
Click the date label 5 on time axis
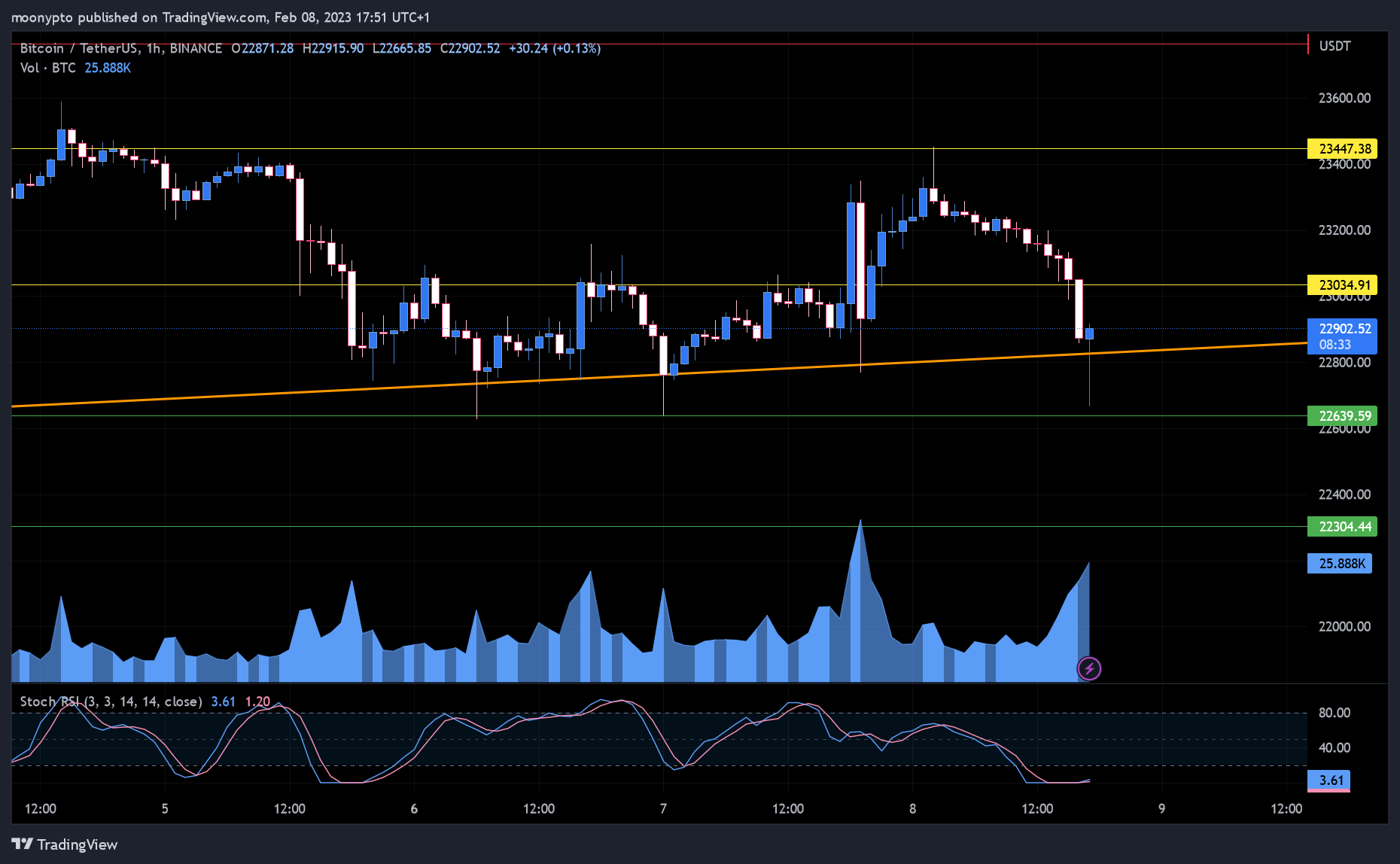165,809
